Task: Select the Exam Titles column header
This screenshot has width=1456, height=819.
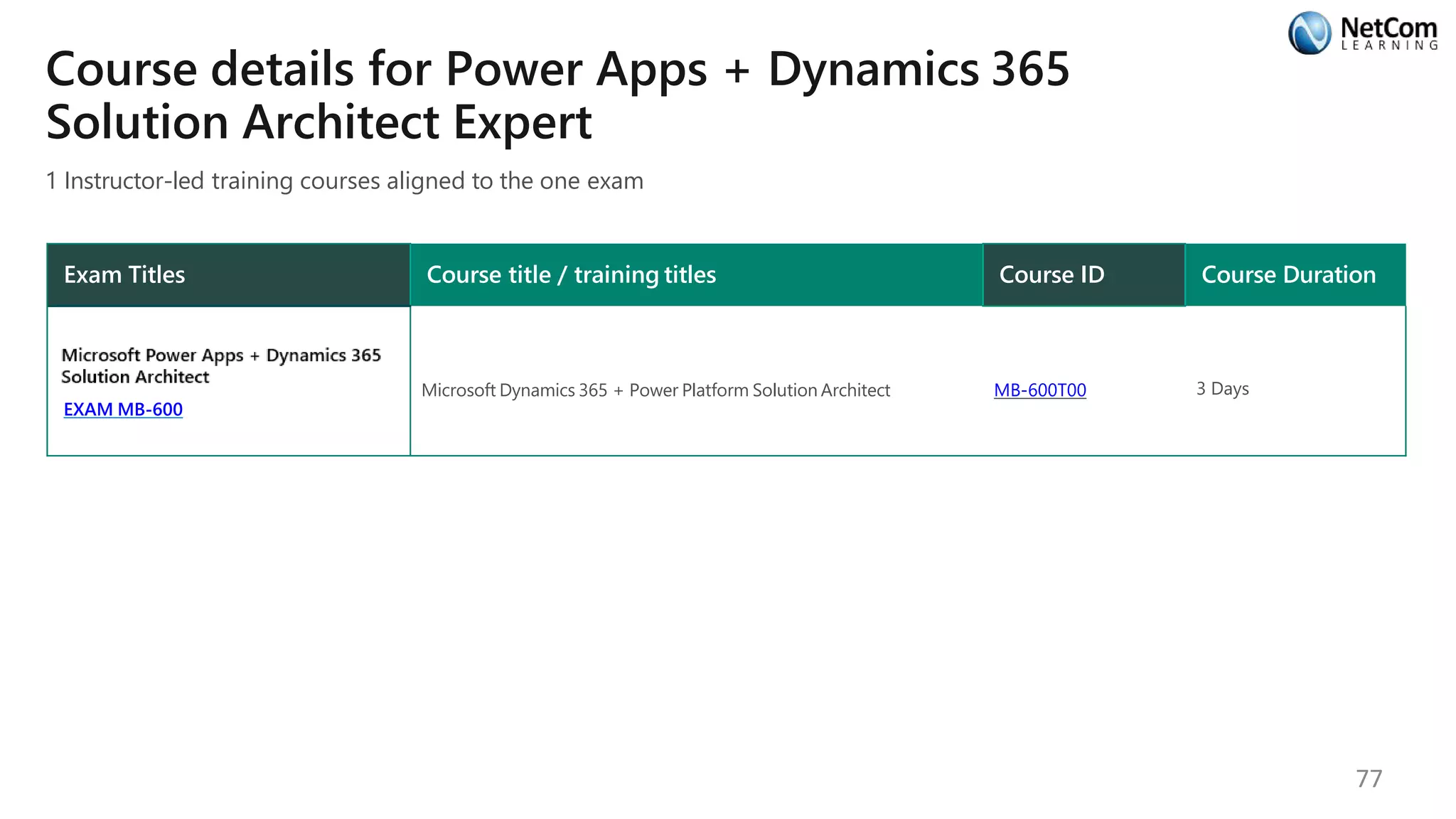Action: point(228,275)
